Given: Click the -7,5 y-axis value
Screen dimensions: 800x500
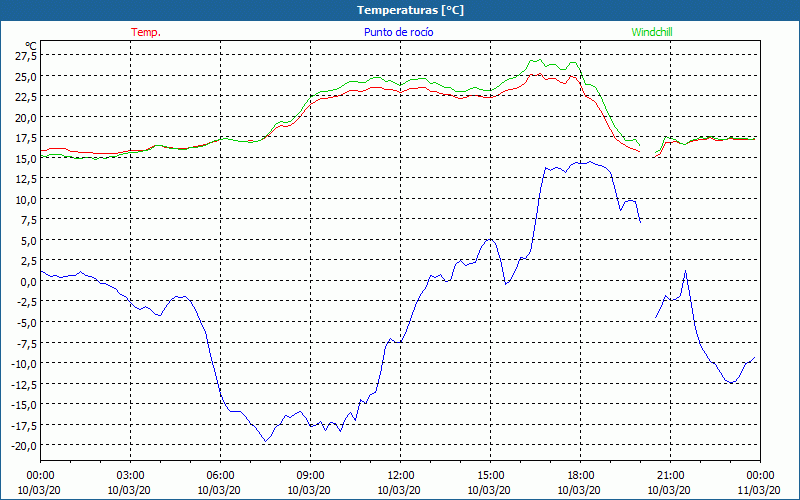Looking at the screenshot, I should click(27, 343).
